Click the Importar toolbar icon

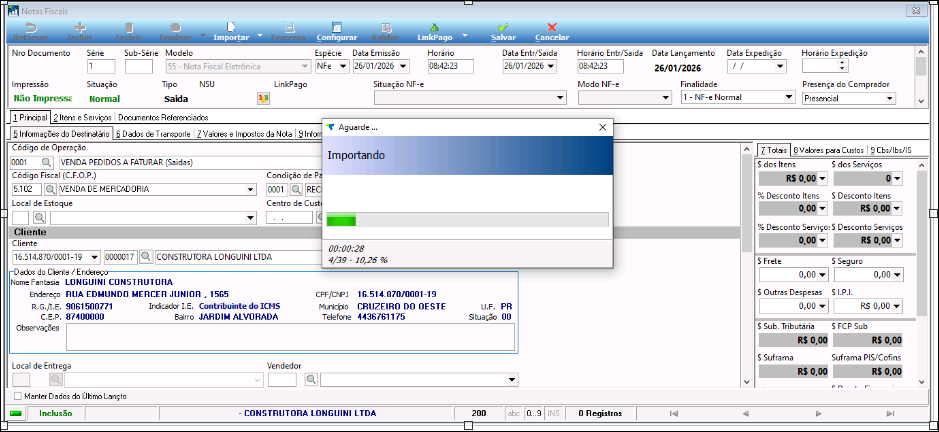[231, 28]
